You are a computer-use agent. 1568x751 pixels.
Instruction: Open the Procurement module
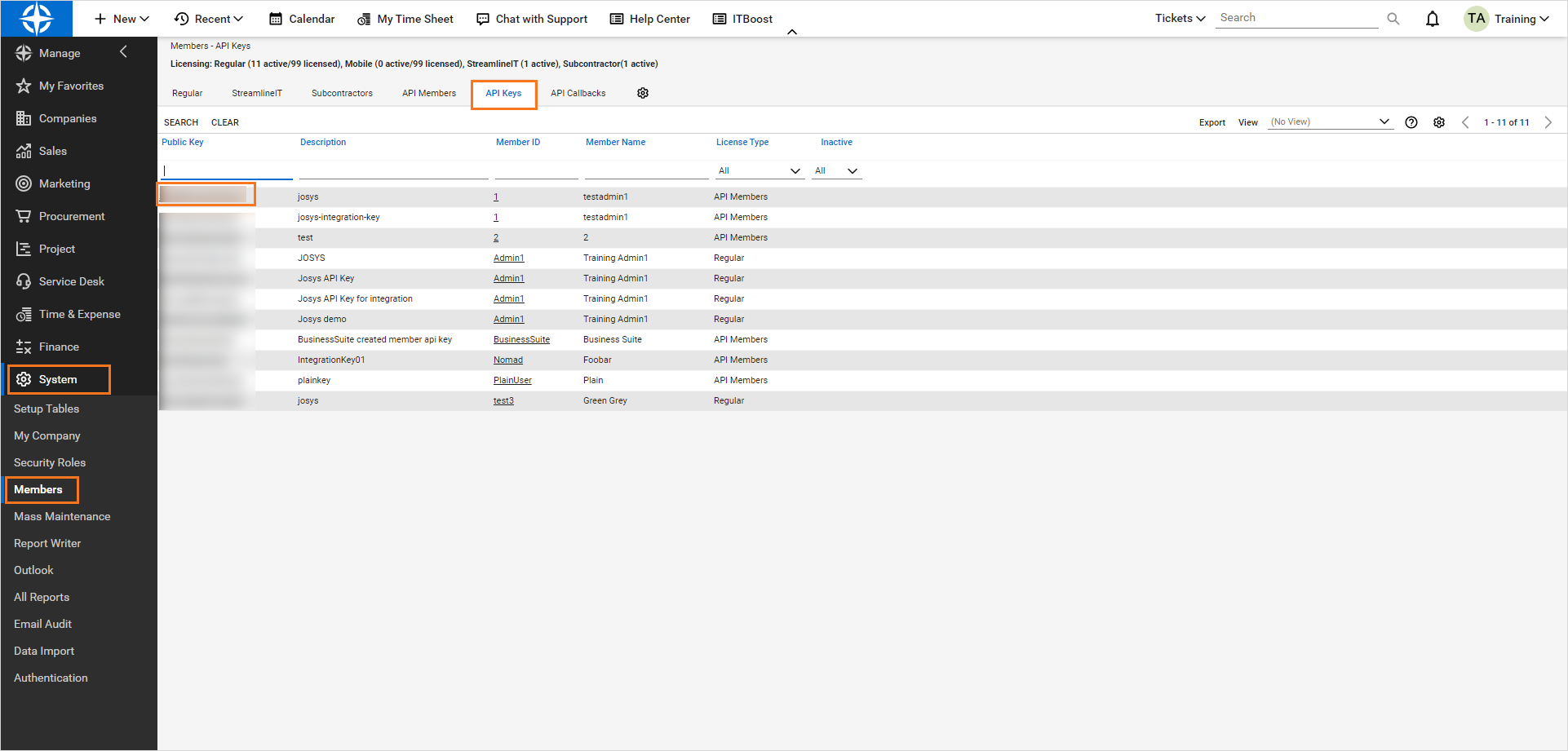(72, 215)
